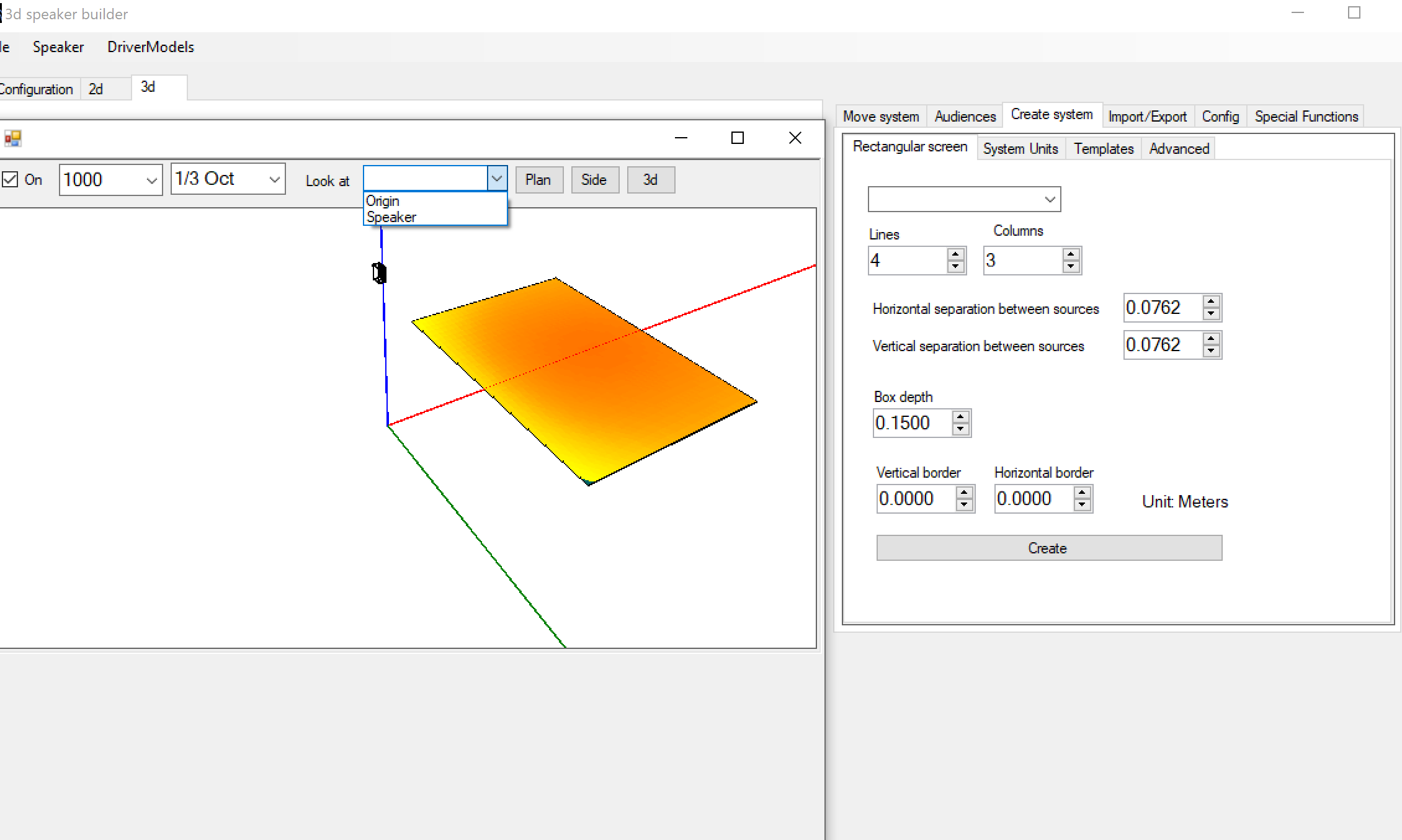This screenshot has width=1402, height=840.
Task: Open the frequency dropdown showing 1000
Action: pos(153,180)
